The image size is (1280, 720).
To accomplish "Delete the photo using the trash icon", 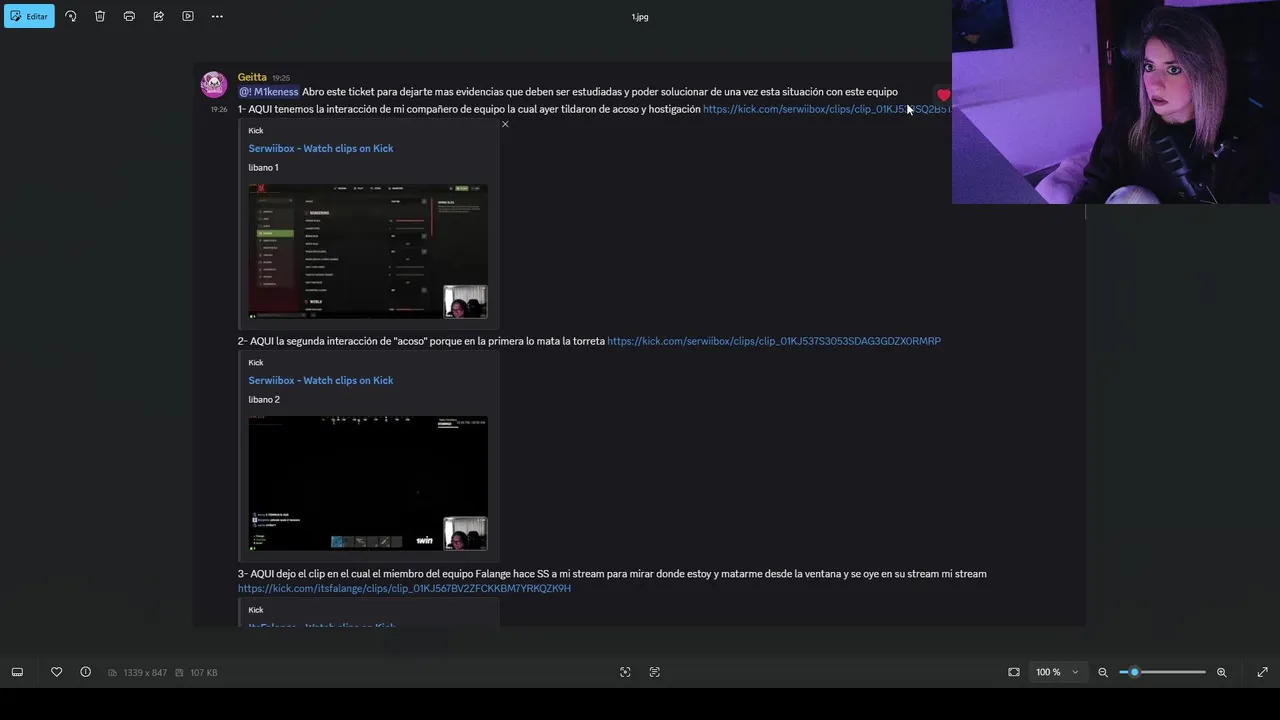I will tap(100, 16).
